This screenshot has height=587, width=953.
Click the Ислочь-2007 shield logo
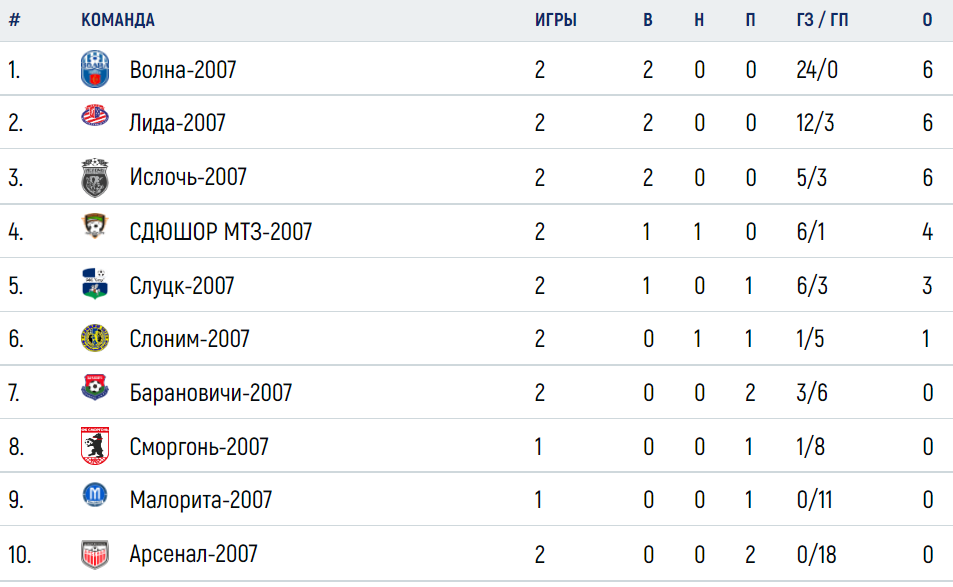pyautogui.click(x=95, y=177)
